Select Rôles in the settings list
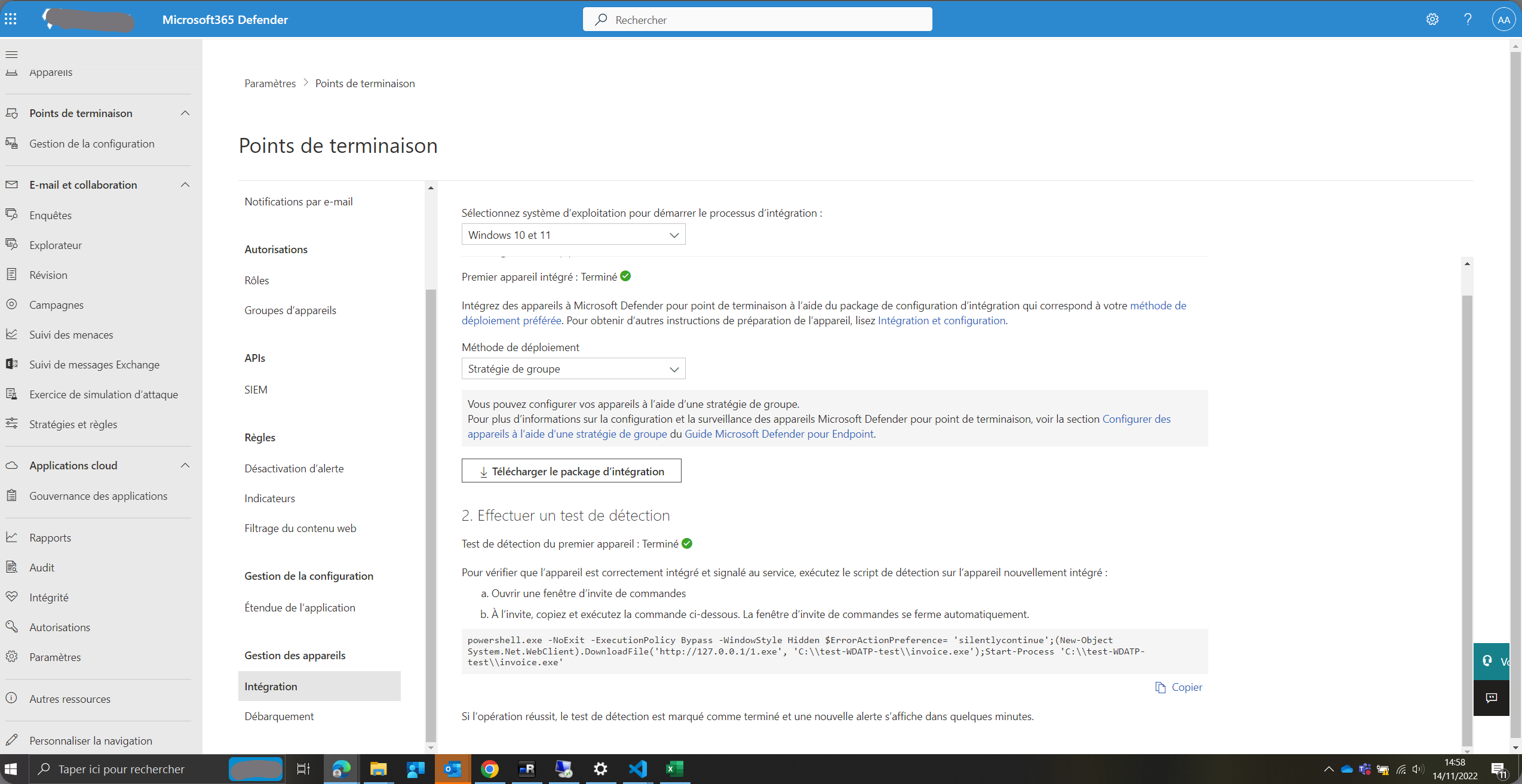The height and width of the screenshot is (784, 1522). click(257, 280)
